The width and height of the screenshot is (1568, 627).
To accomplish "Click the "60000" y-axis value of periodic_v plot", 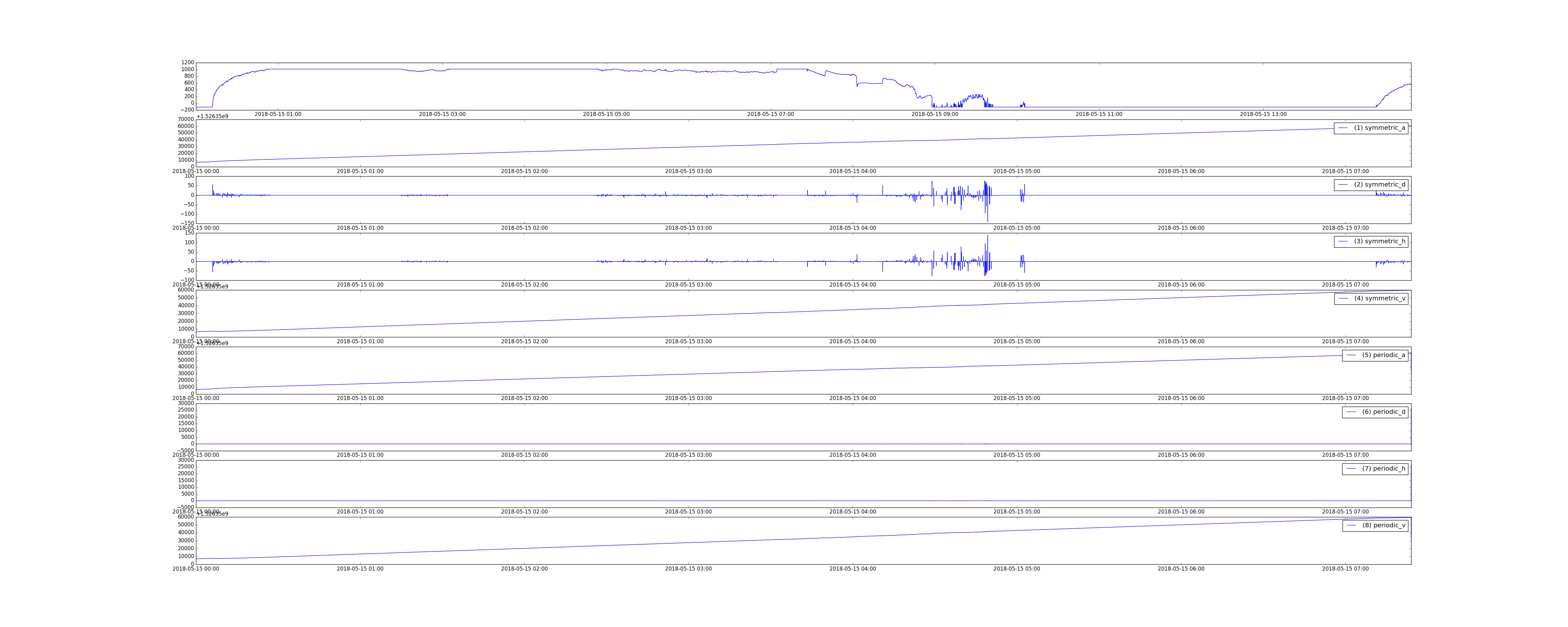I will pos(186,517).
